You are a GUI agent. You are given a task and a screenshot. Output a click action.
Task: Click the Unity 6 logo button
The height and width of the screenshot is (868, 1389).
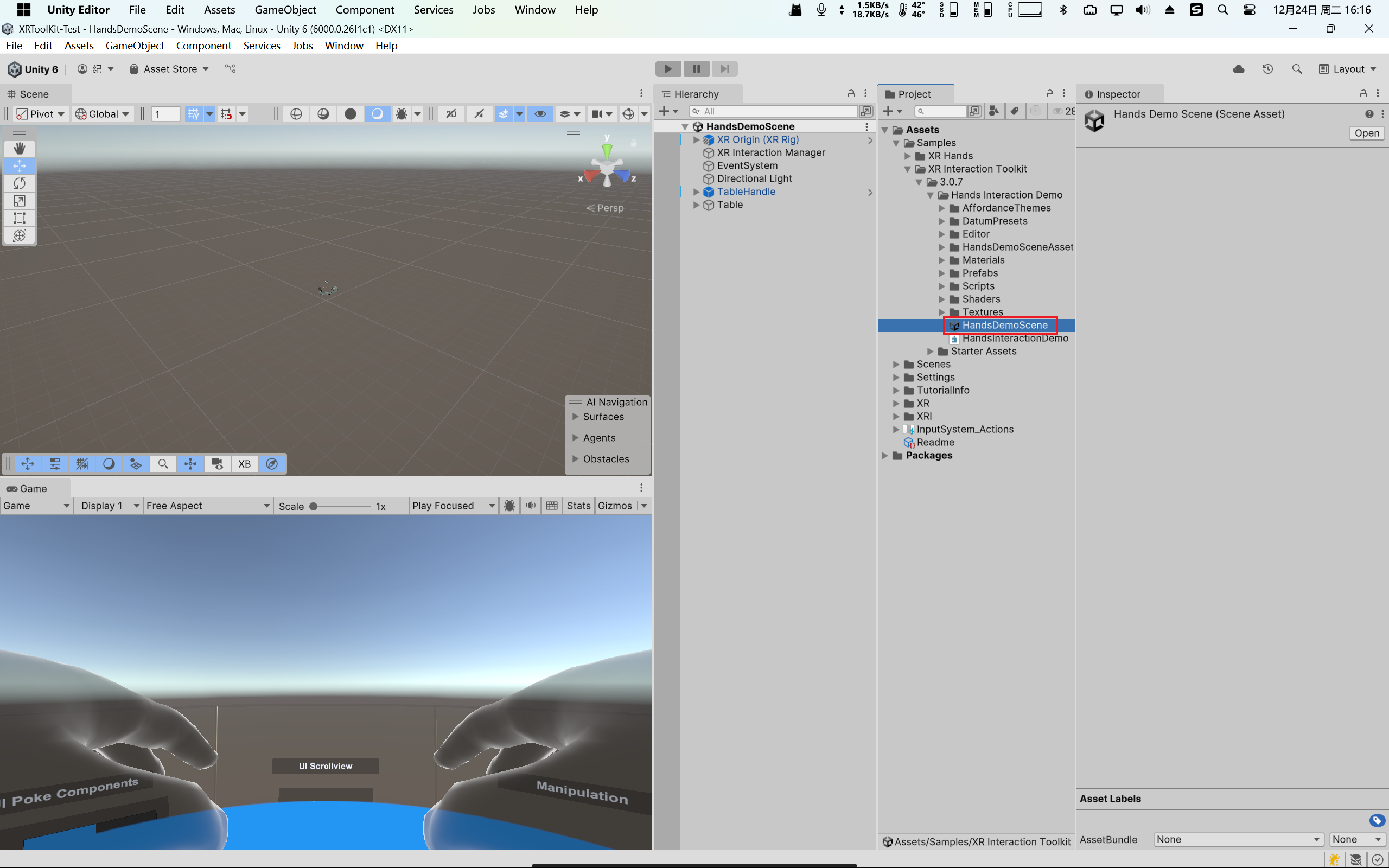[x=33, y=69]
